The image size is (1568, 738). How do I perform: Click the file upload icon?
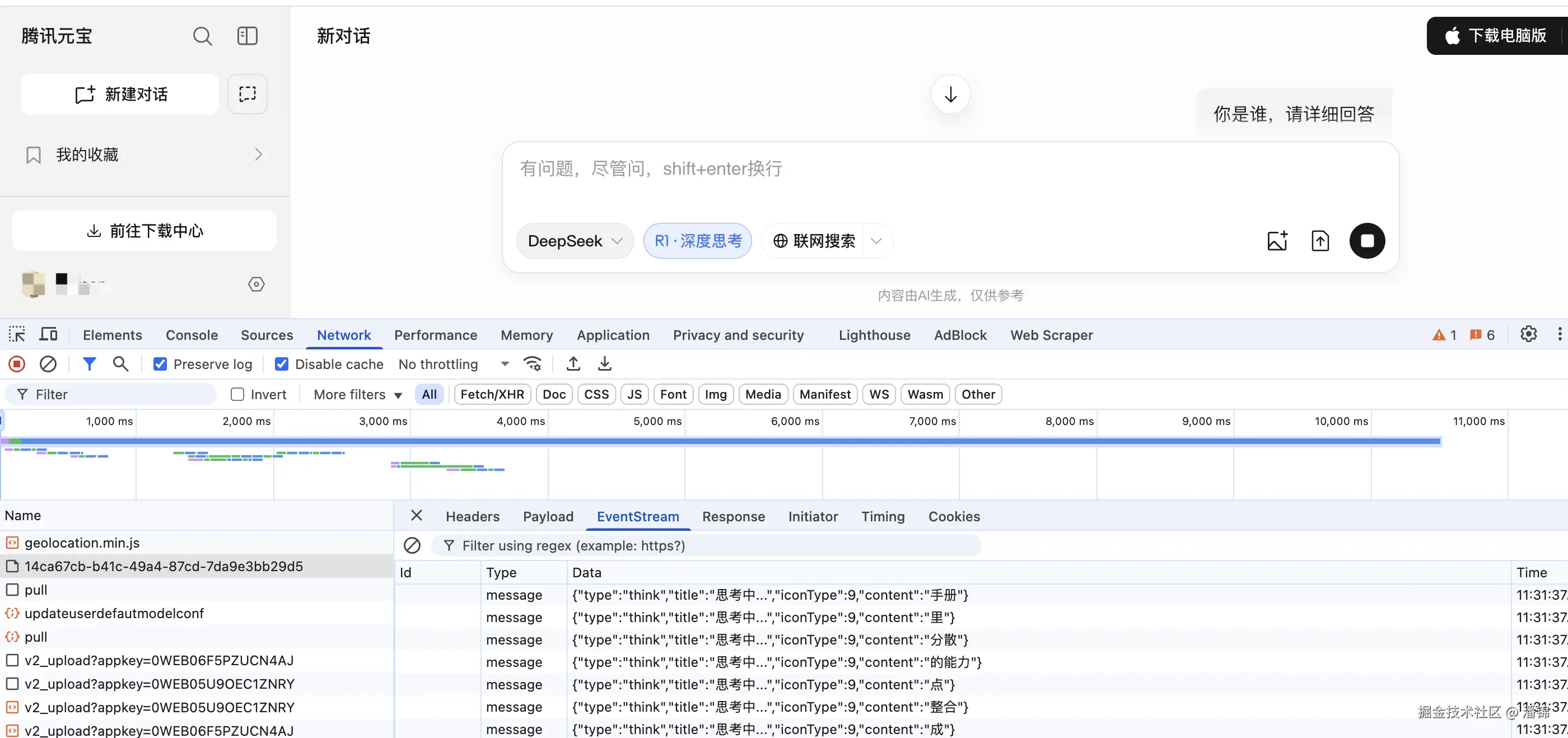1320,241
